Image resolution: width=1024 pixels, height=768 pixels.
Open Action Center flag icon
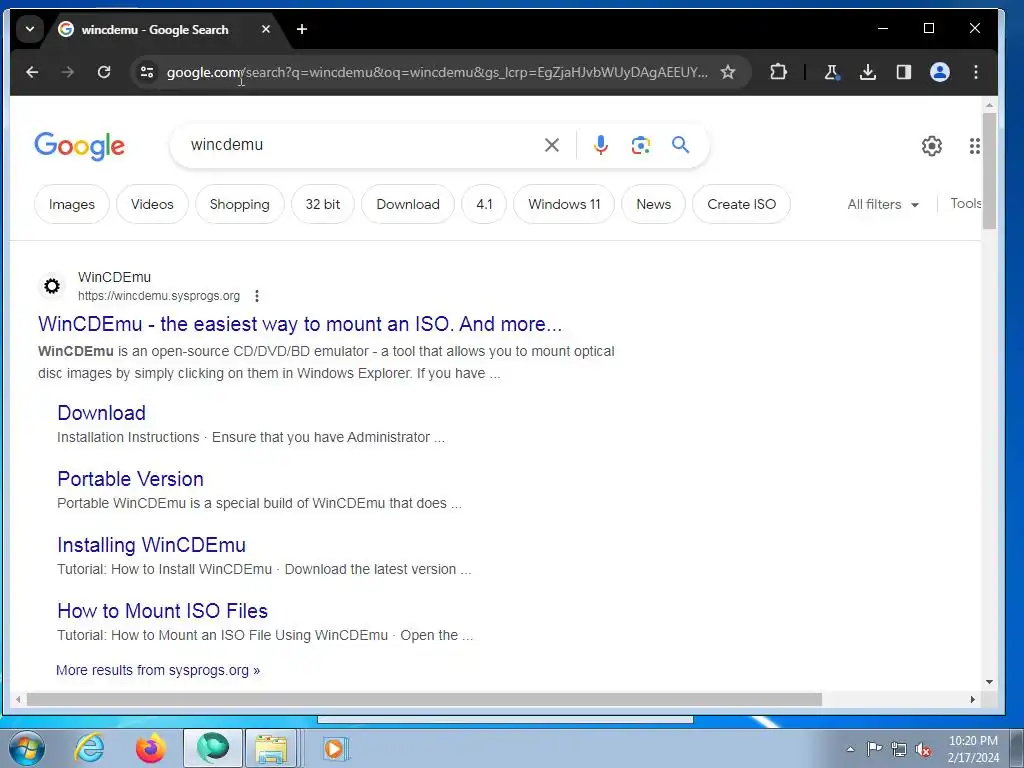coord(874,749)
